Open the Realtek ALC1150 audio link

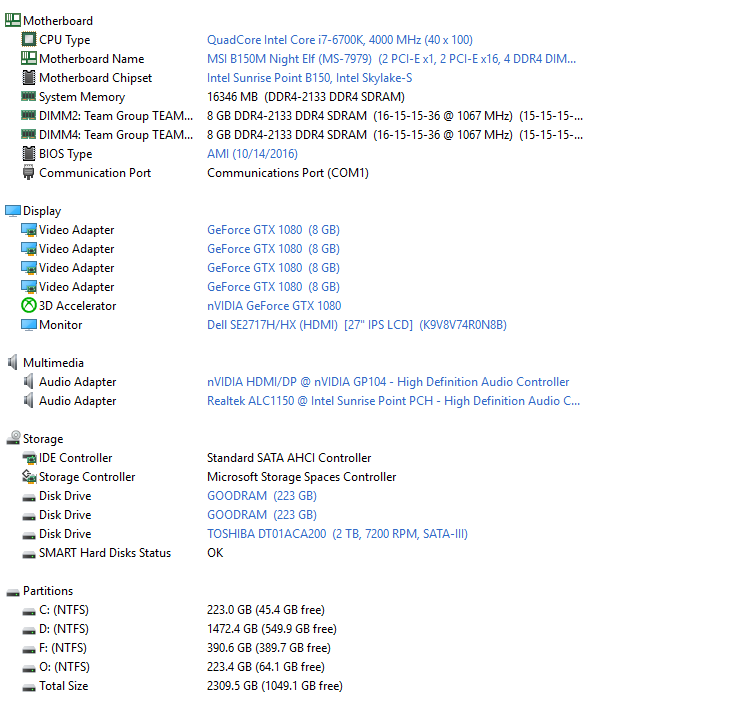[393, 401]
